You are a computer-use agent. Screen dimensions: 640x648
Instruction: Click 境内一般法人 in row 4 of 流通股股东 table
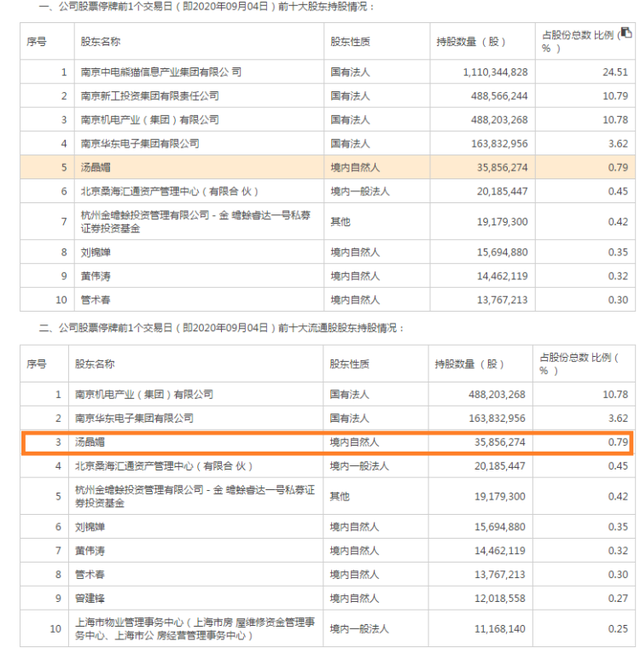(x=359, y=467)
